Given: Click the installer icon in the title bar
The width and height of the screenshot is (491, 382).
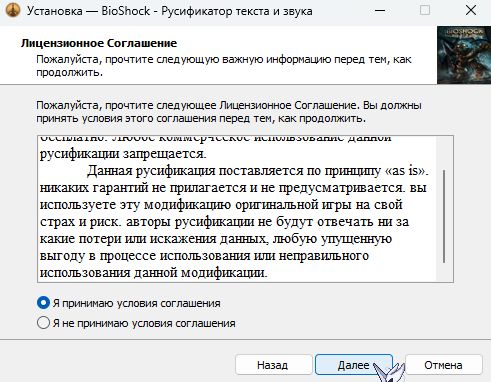Looking at the screenshot, I should (x=12, y=11).
